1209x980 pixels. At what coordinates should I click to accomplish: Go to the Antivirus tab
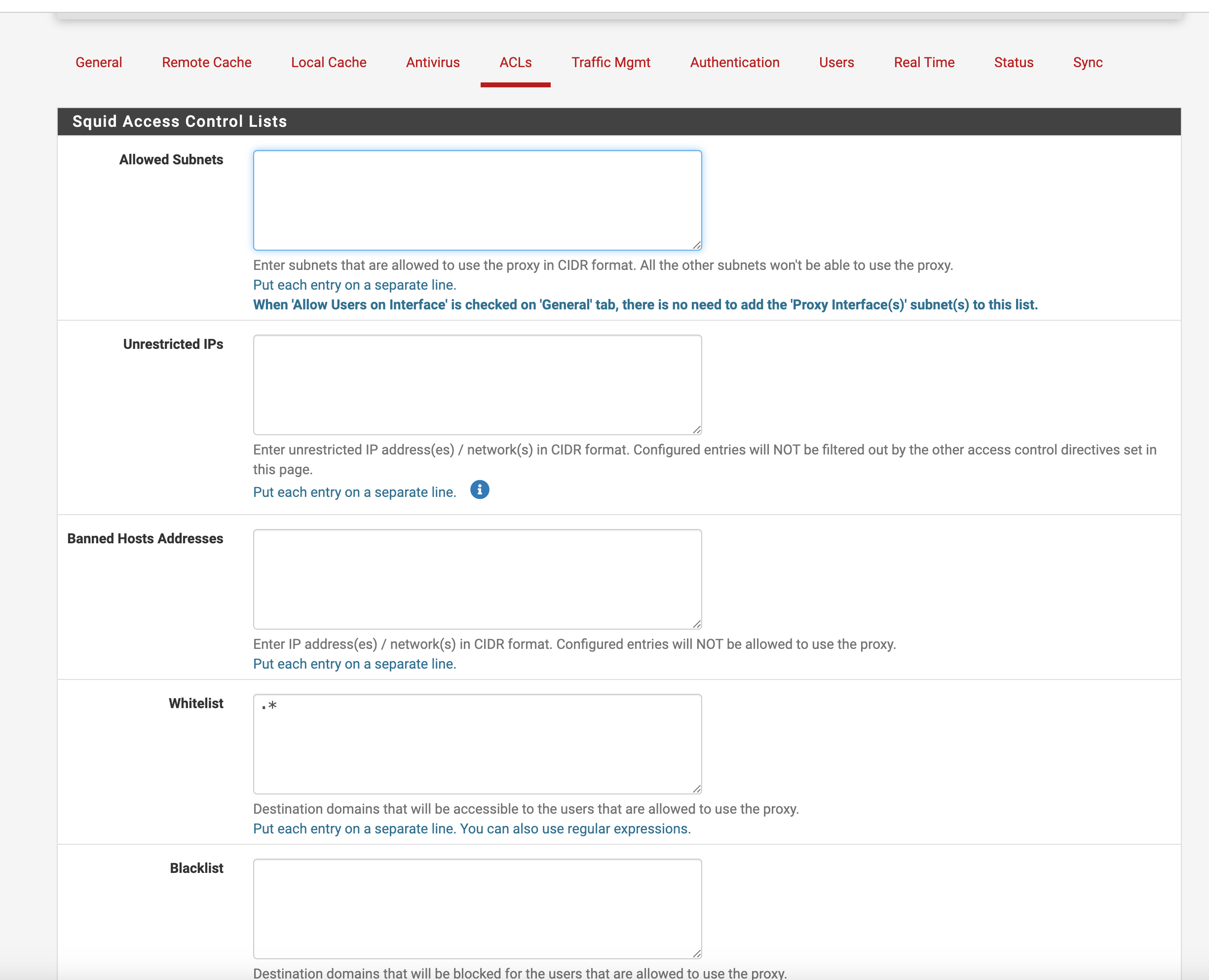[x=433, y=63]
